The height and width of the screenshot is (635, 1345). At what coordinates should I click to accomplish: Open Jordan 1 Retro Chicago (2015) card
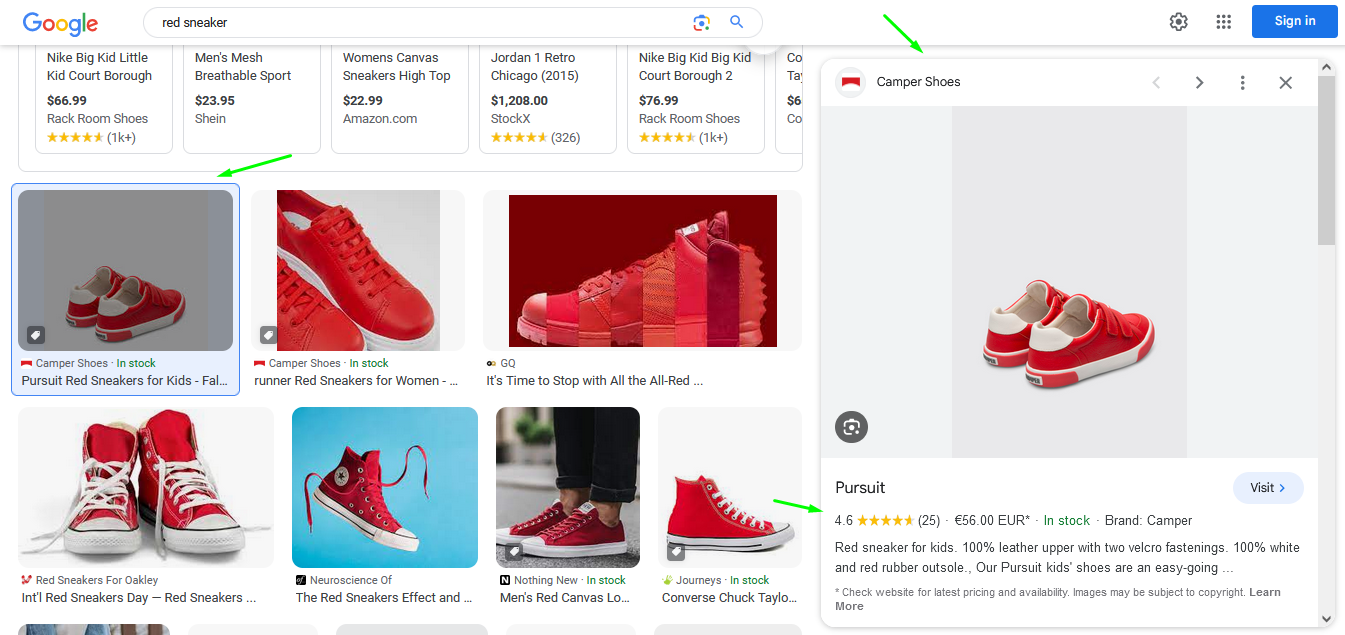click(548, 98)
